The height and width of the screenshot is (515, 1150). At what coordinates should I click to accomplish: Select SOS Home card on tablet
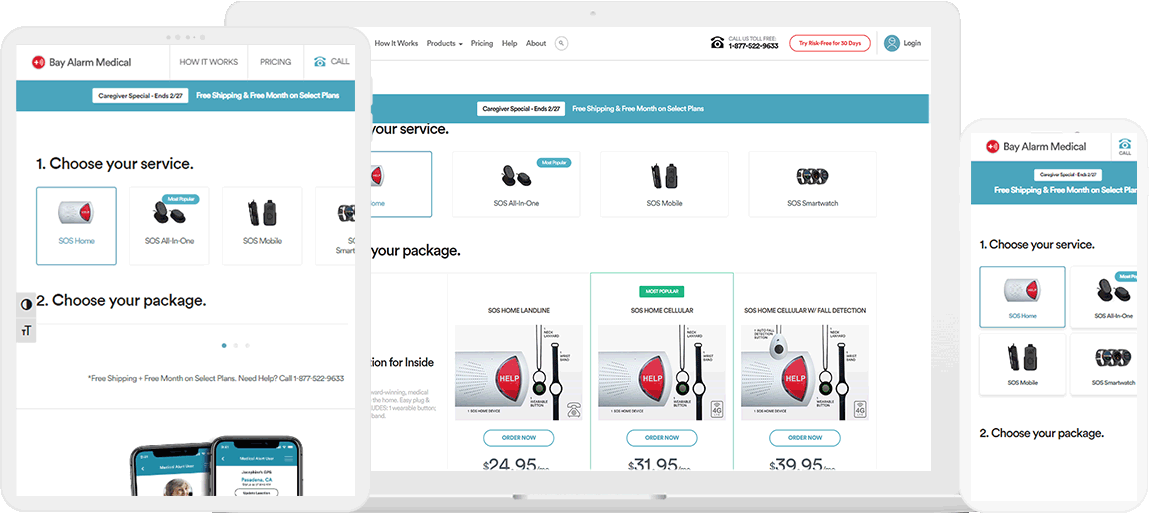click(x=76, y=225)
